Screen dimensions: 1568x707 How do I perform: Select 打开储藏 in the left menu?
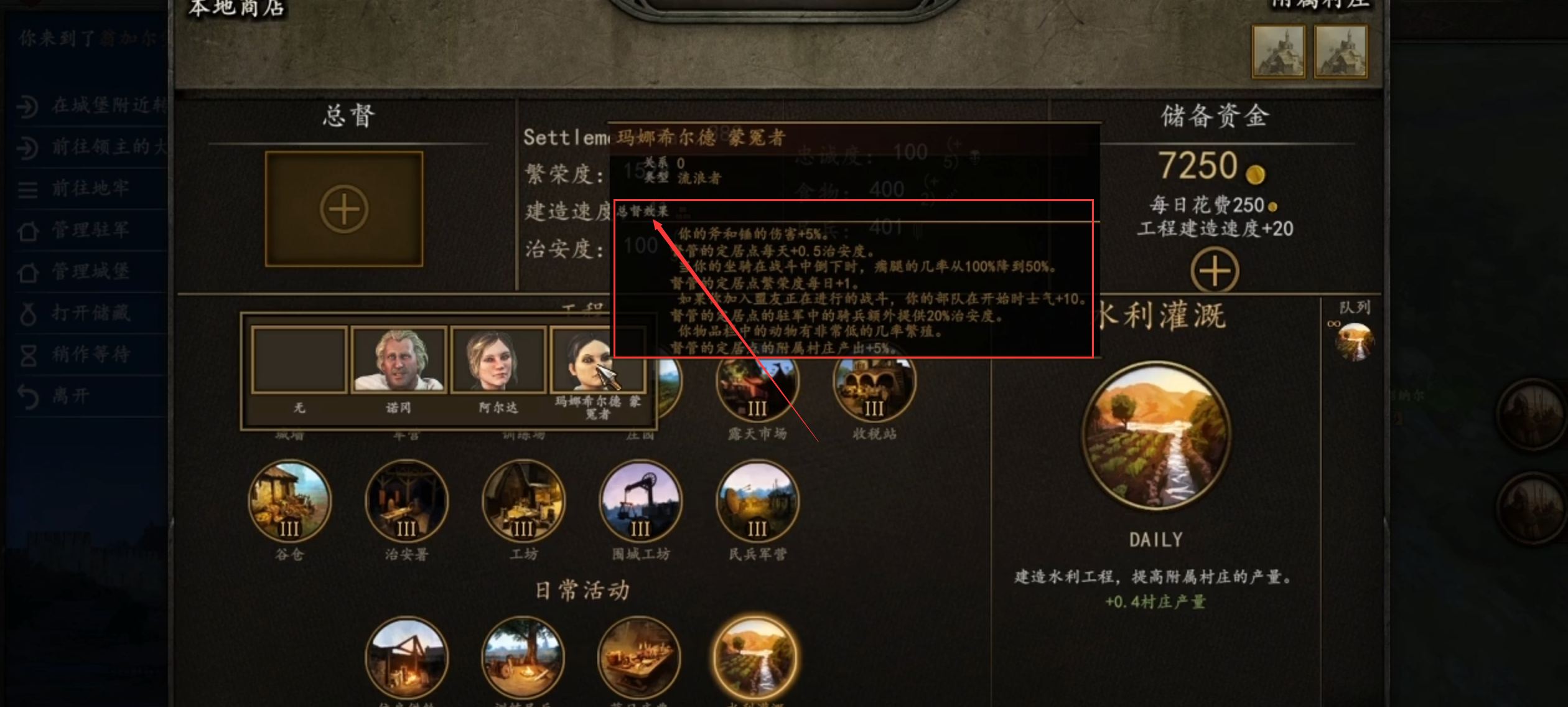(x=91, y=312)
